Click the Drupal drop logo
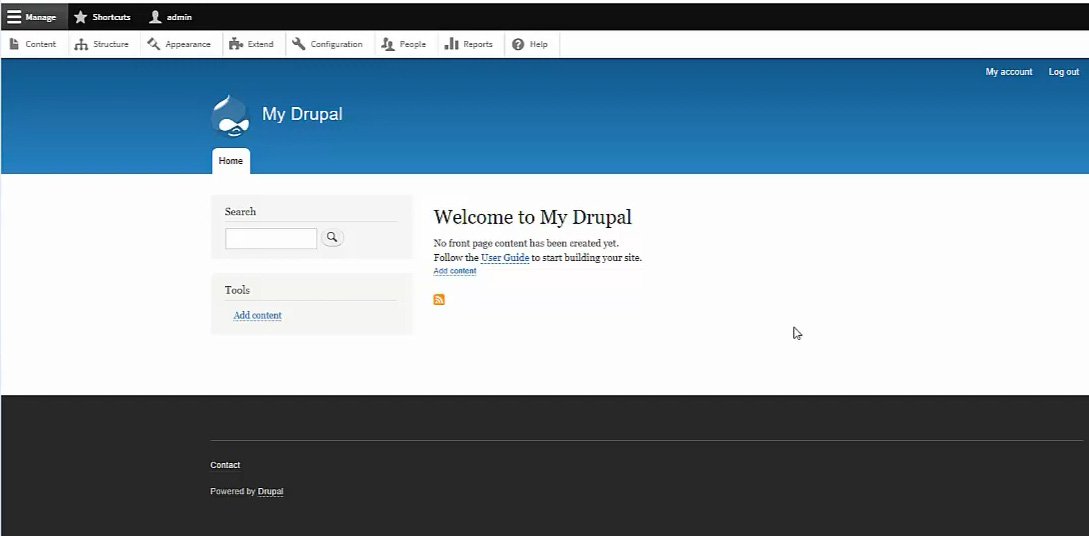Viewport: 1089px width, 536px height. pos(230,115)
